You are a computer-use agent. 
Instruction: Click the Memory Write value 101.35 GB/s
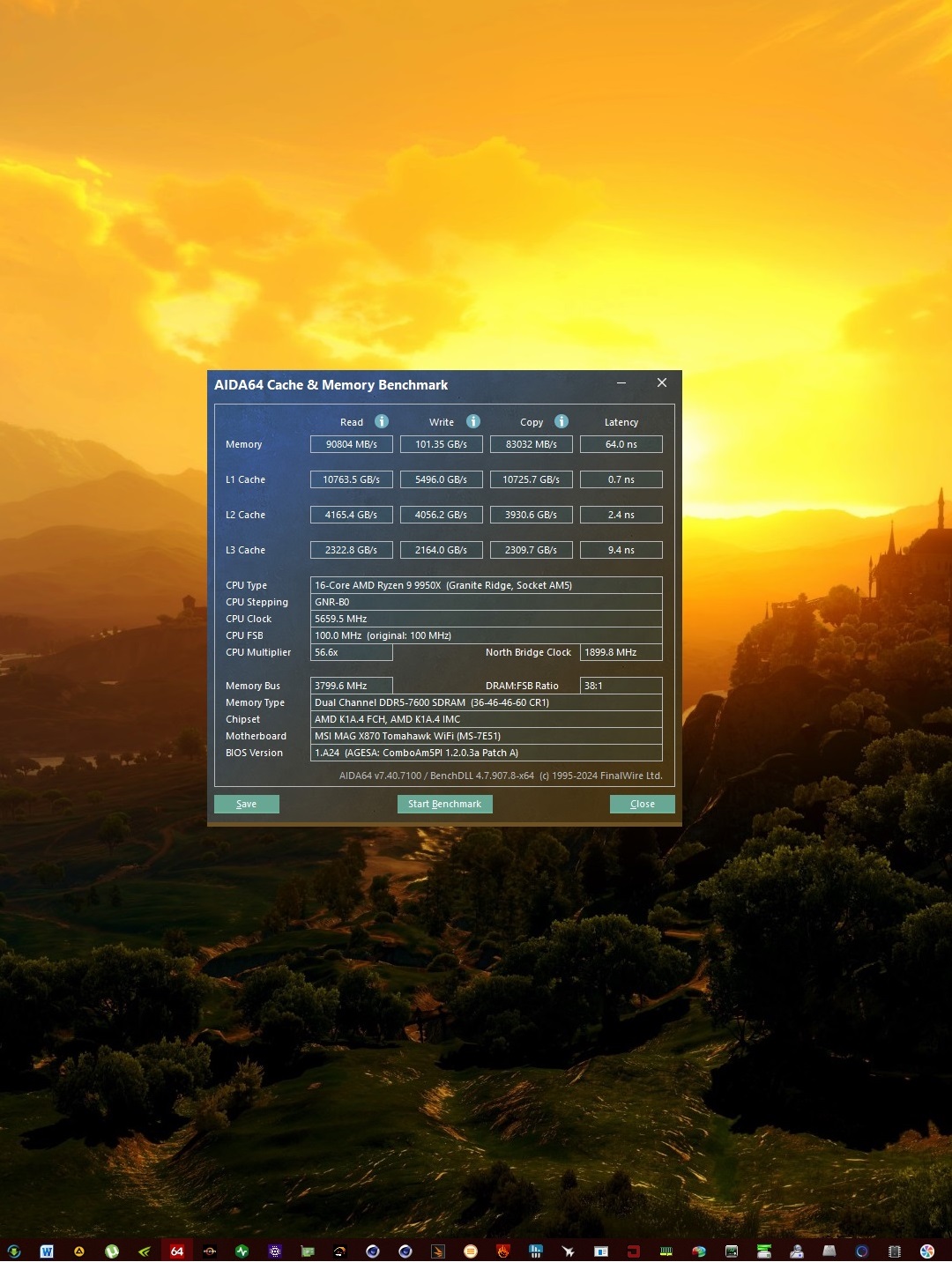pyautogui.click(x=442, y=444)
